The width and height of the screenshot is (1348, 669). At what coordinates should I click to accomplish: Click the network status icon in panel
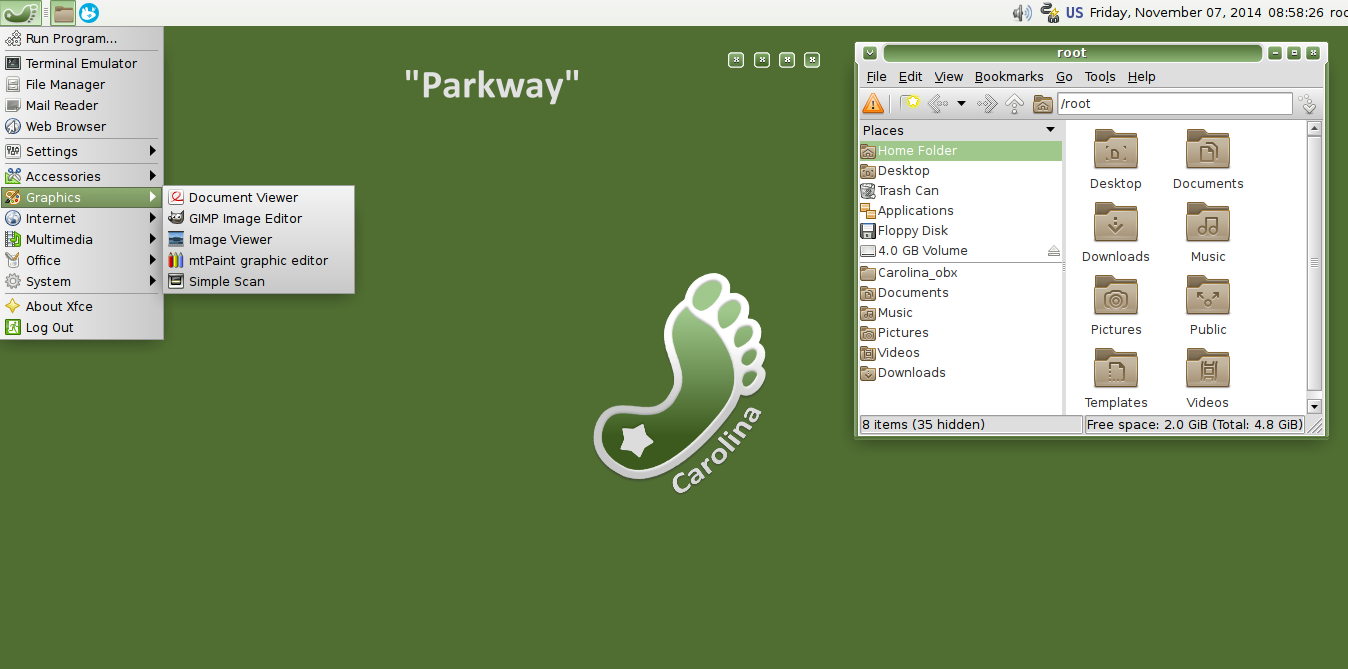coord(1050,13)
